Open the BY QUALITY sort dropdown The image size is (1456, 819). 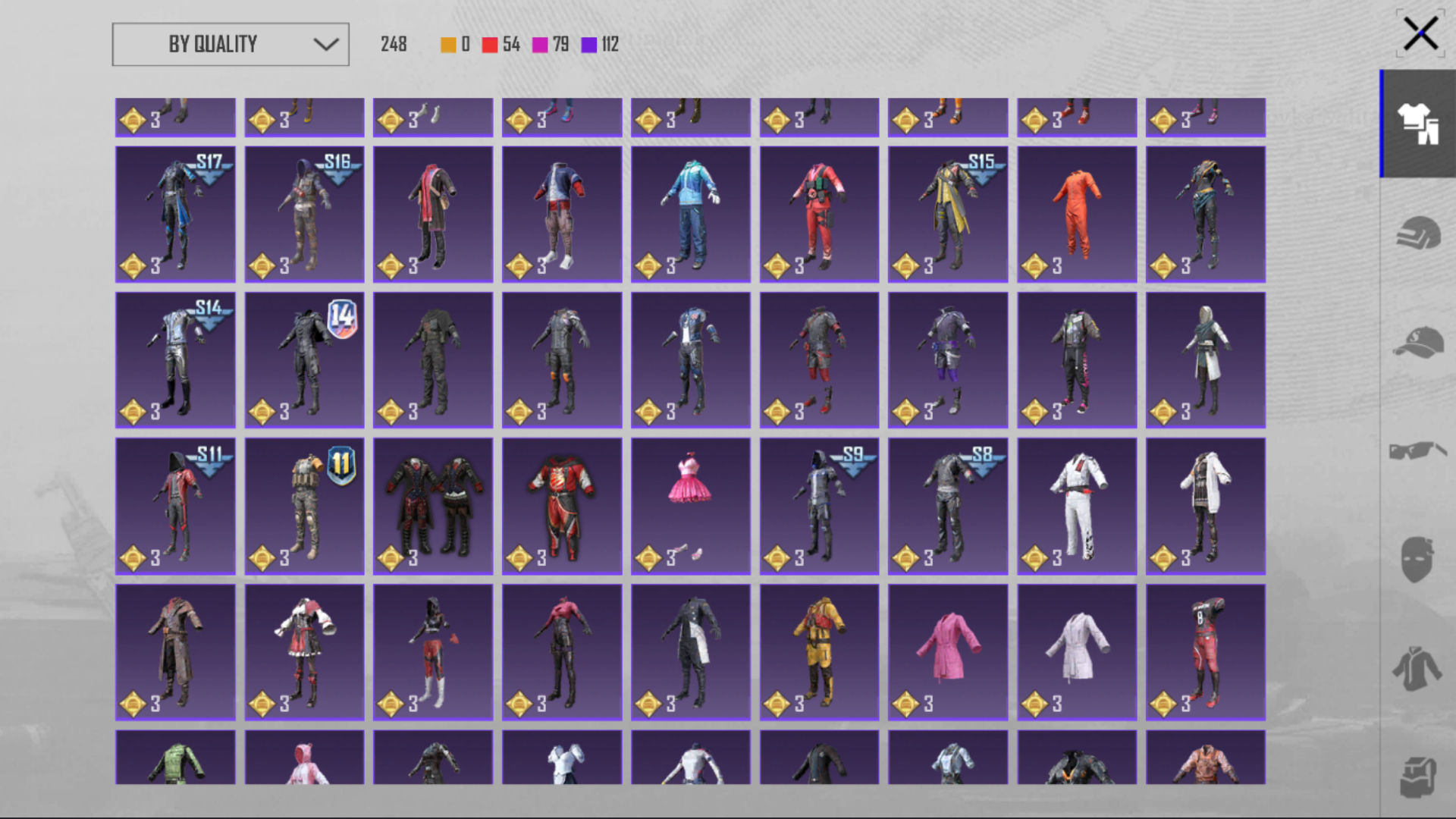tap(231, 44)
